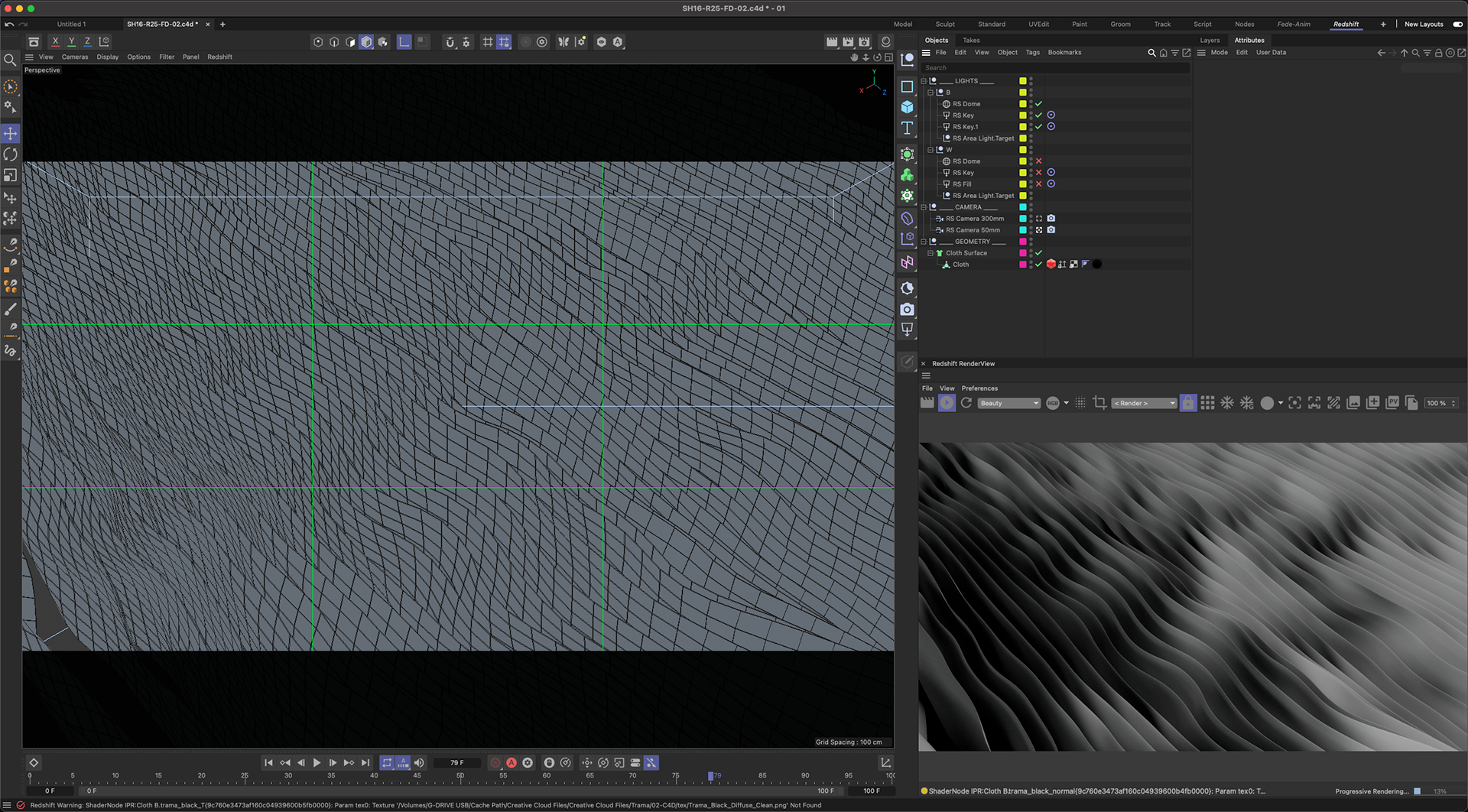Go to the start of the animation

[268, 762]
